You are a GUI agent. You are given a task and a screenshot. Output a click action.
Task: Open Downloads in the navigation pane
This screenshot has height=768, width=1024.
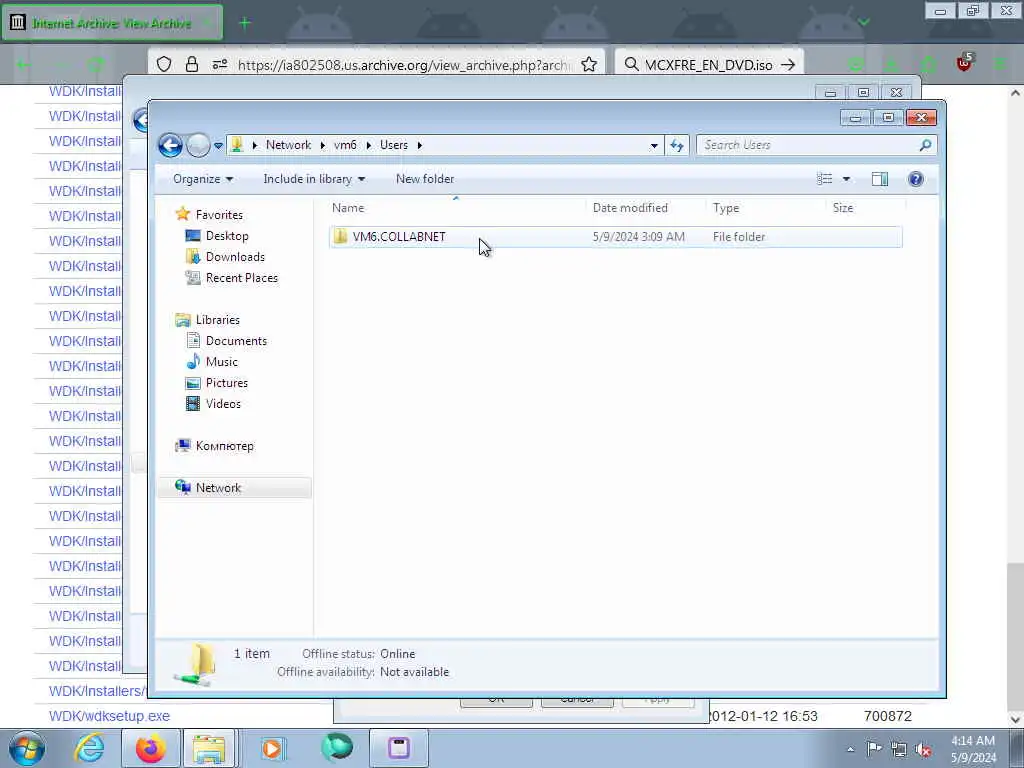point(235,257)
